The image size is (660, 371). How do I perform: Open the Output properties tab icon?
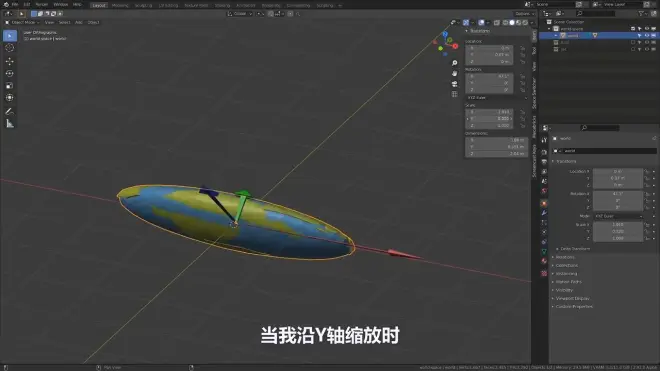[544, 162]
